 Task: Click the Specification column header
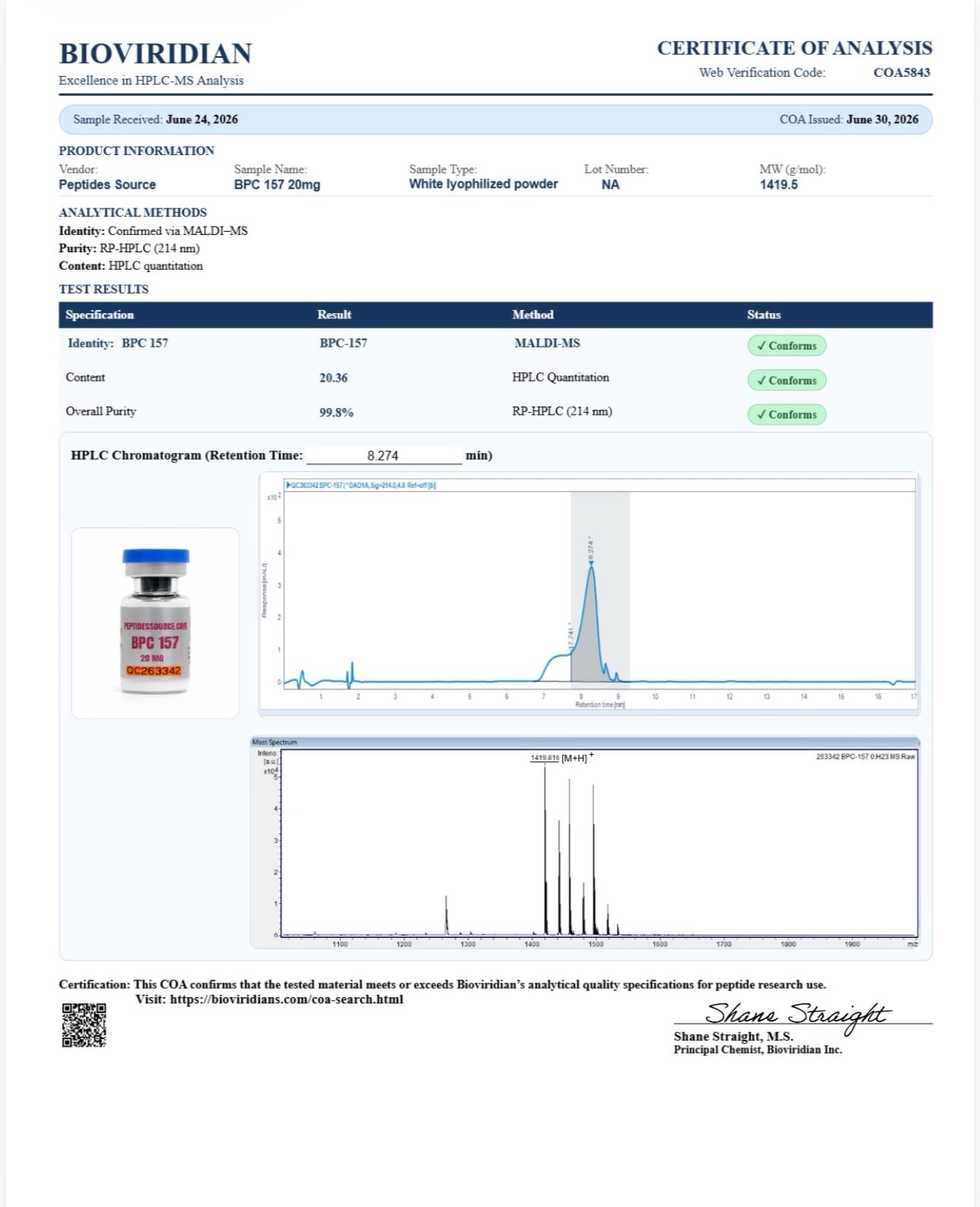click(100, 315)
